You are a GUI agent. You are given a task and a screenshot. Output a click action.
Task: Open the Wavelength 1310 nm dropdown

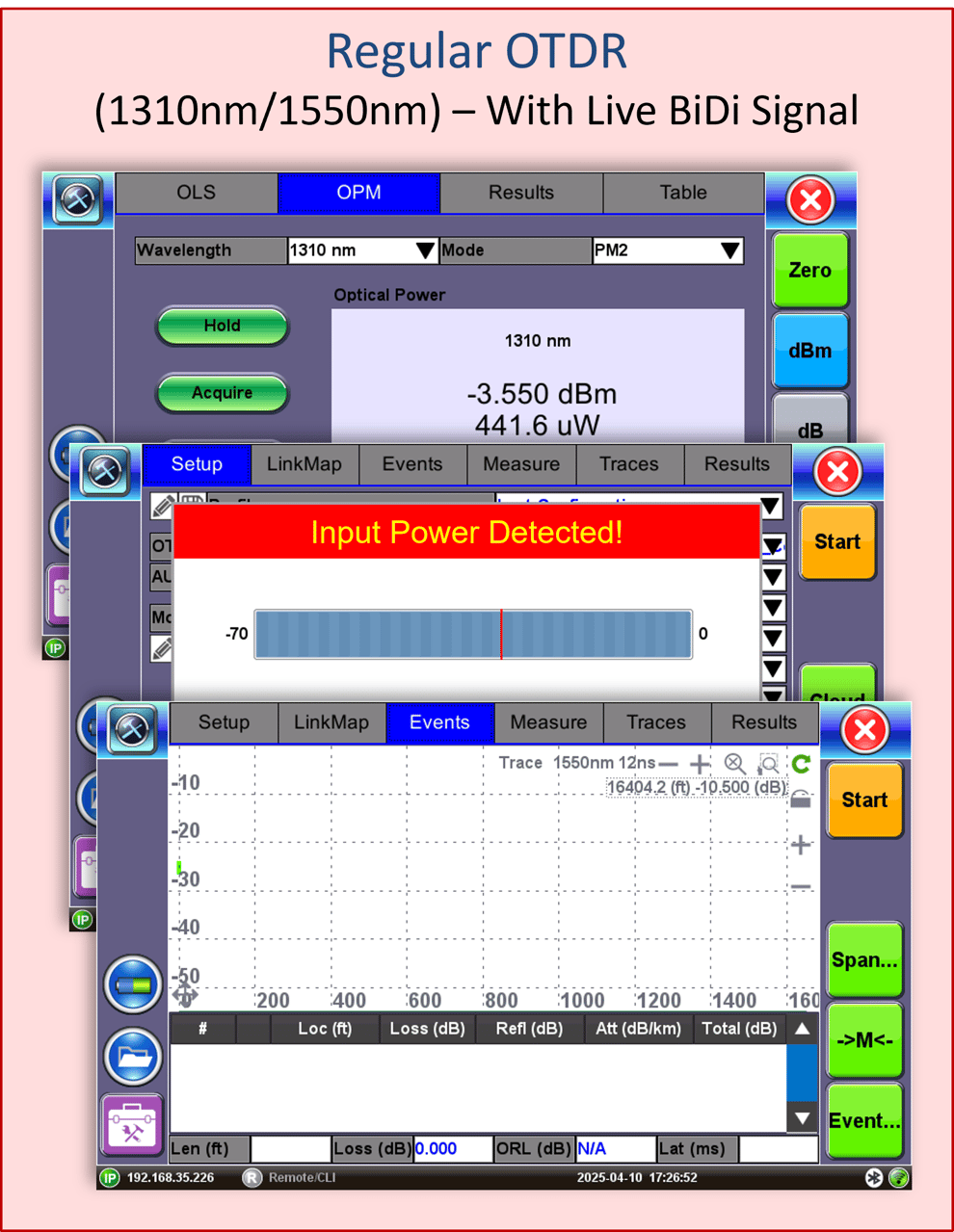(361, 249)
